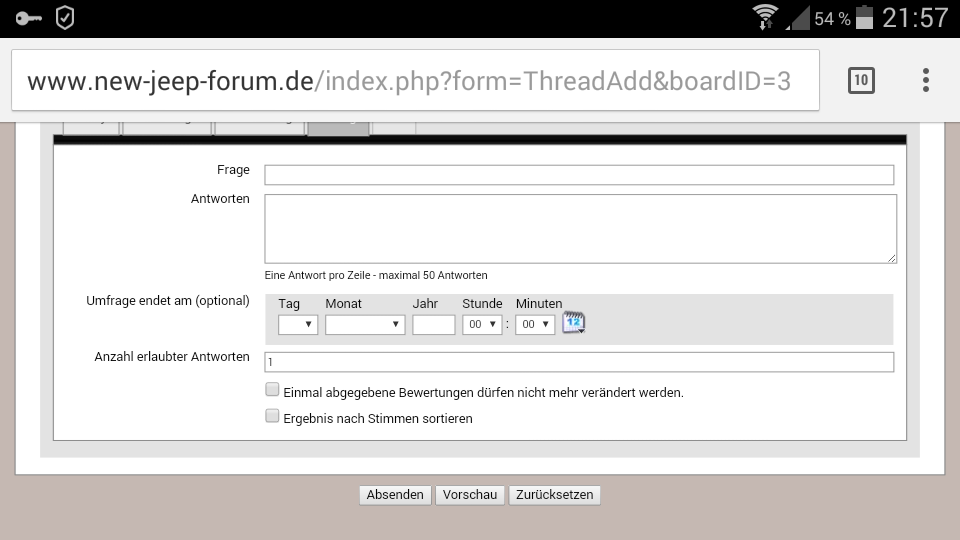Click the Zurücksetzen reset button
The image size is (960, 540).
pos(555,495)
